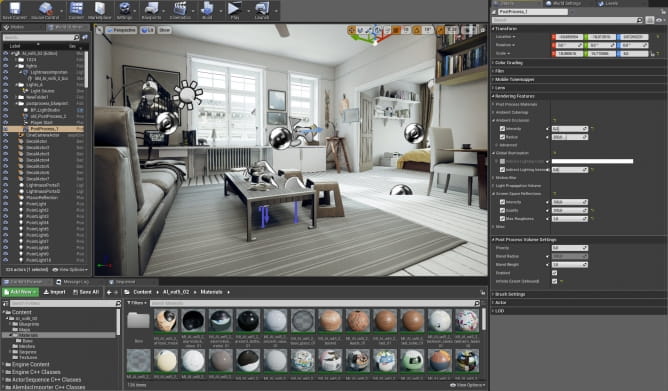Image resolution: width=668 pixels, height=391 pixels.
Task: Open the Cinematics clapperboard icon
Action: click(180, 9)
